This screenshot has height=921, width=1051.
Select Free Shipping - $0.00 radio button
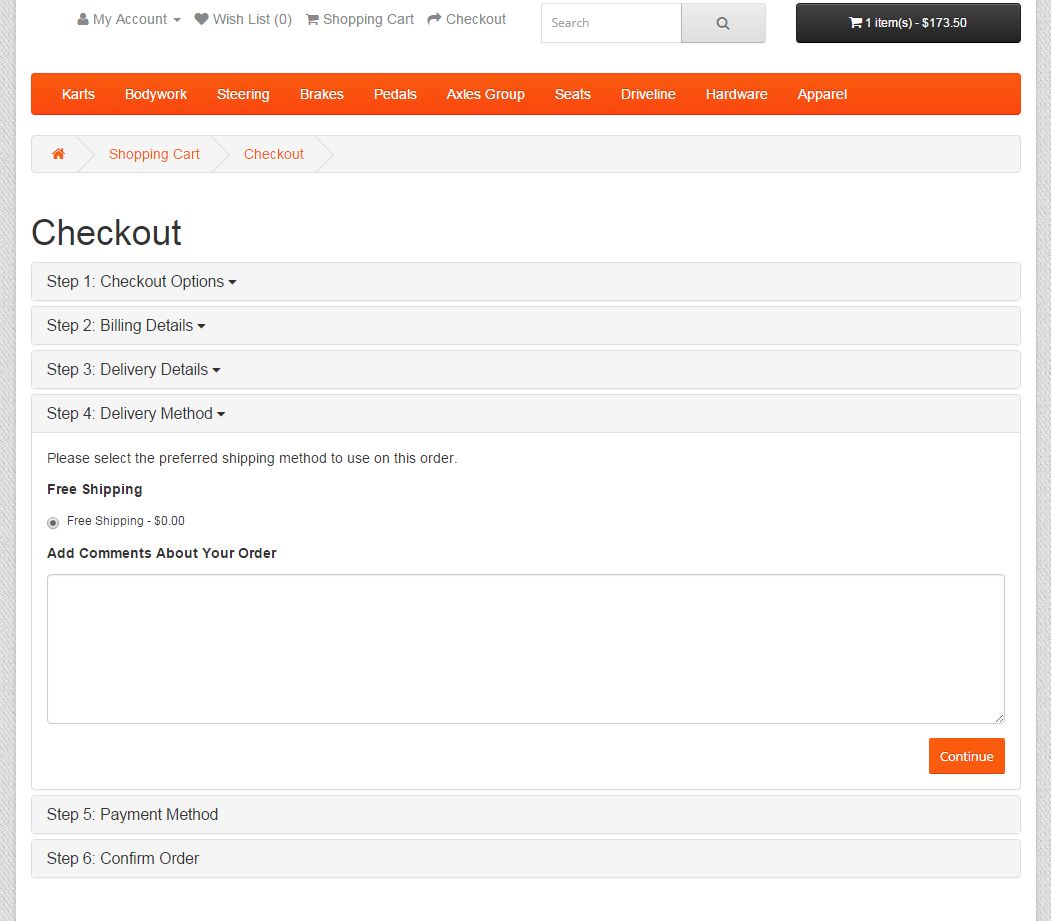(x=53, y=523)
